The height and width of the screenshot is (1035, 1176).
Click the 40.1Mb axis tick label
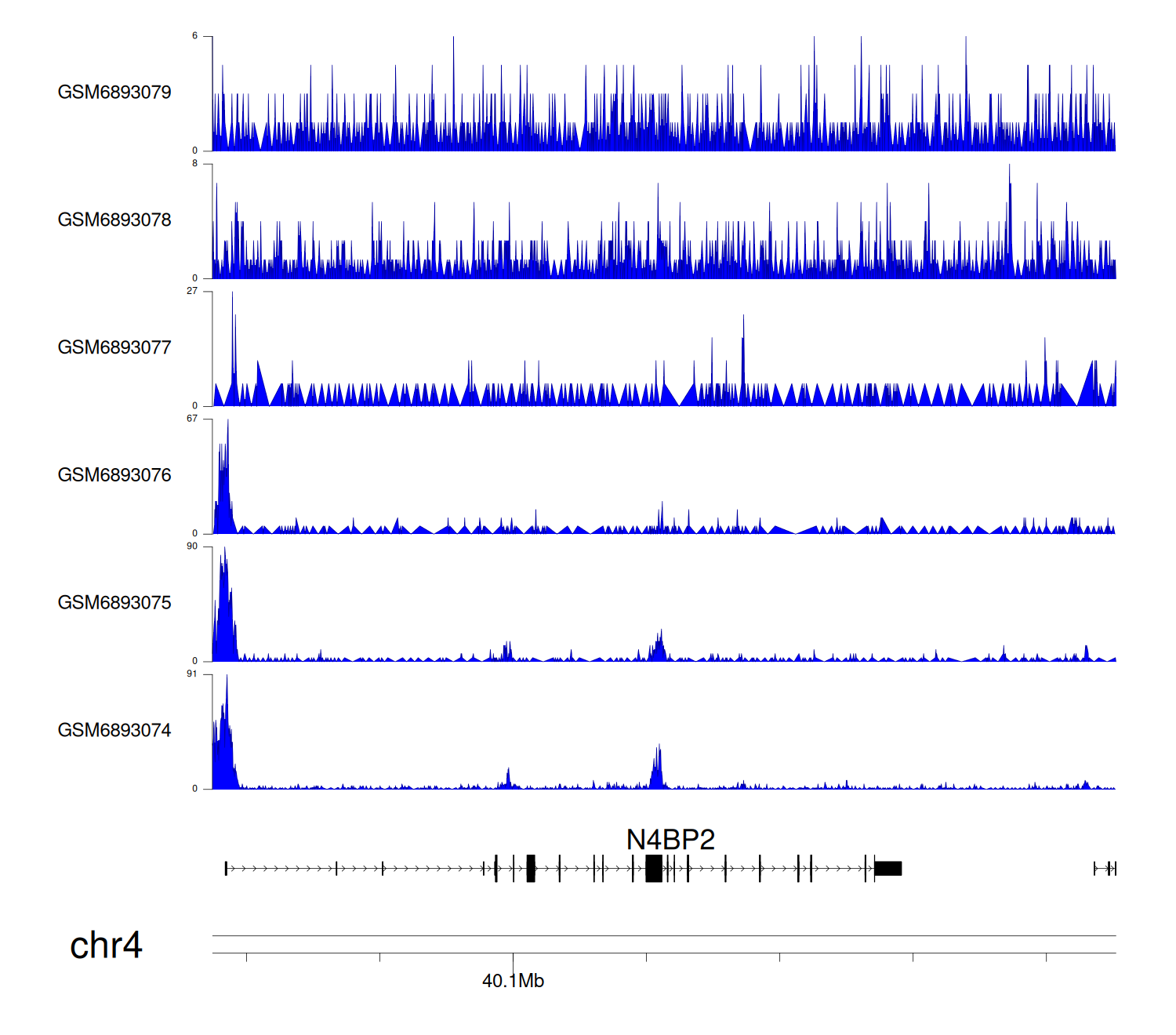tap(513, 981)
